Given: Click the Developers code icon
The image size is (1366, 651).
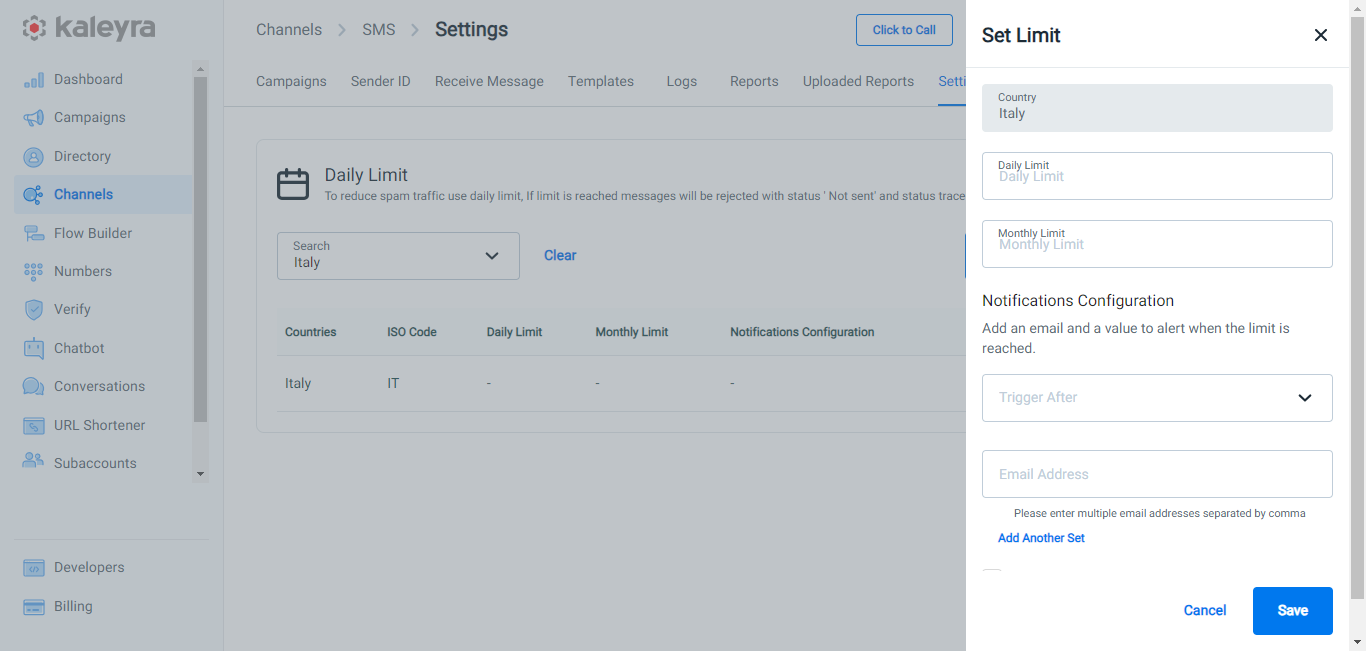Looking at the screenshot, I should pos(34,568).
